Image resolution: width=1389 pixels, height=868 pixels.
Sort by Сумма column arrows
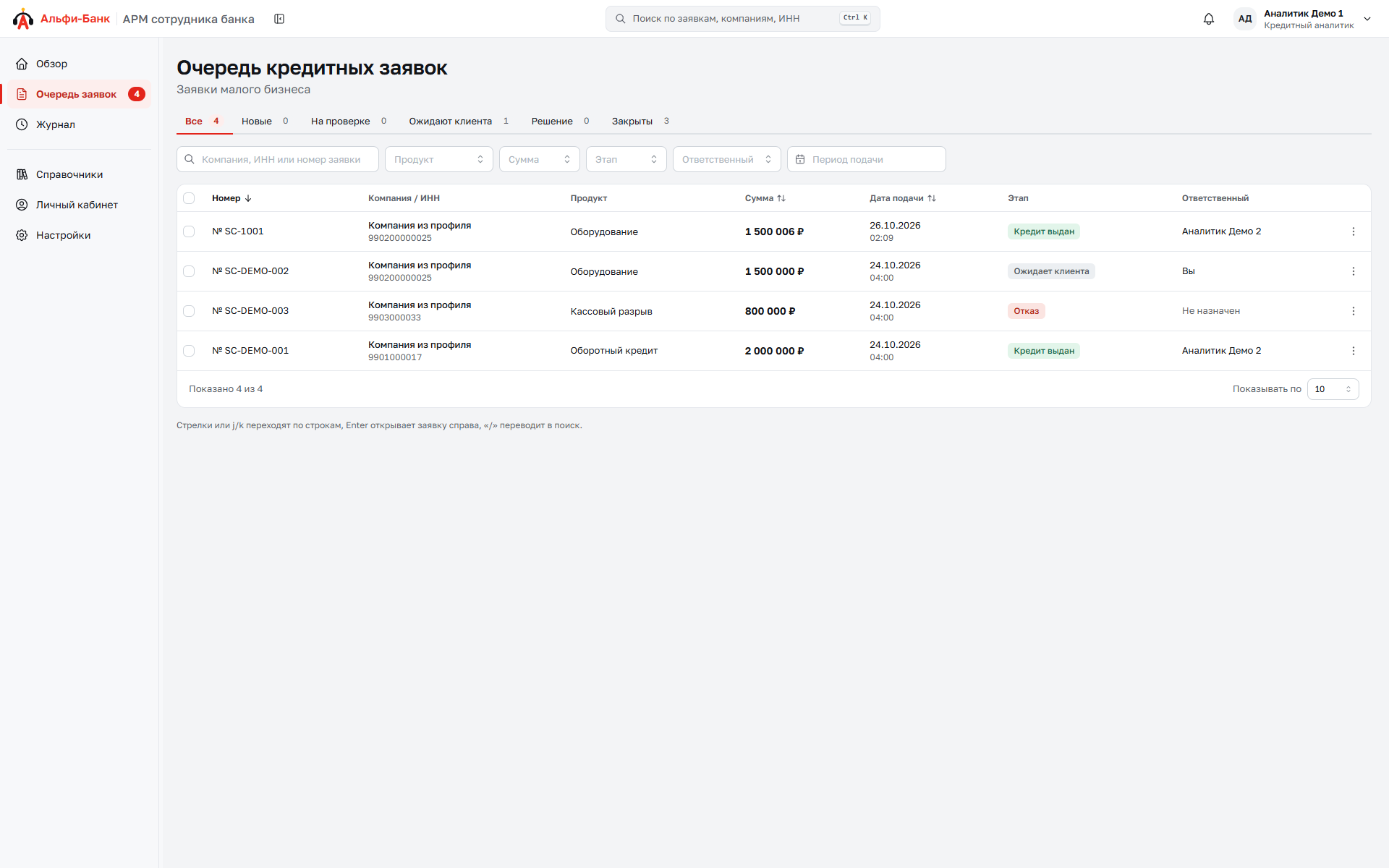pyautogui.click(x=781, y=198)
